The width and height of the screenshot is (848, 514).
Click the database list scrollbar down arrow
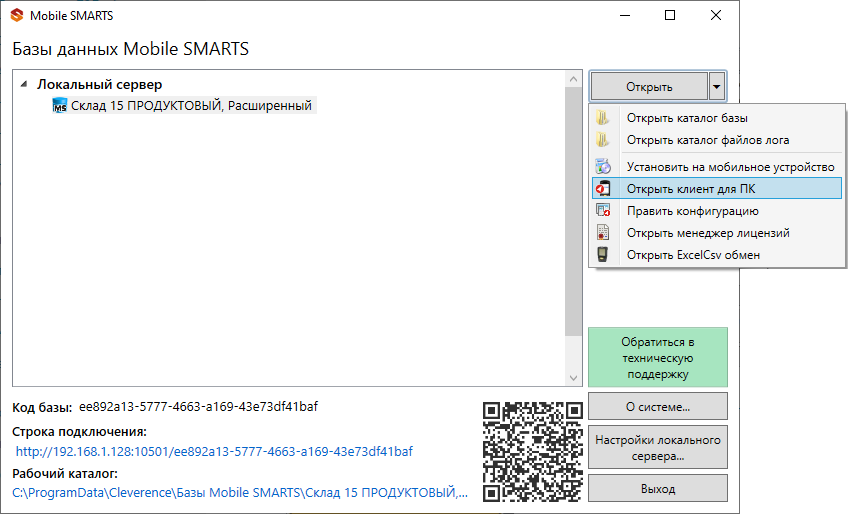[x=573, y=378]
